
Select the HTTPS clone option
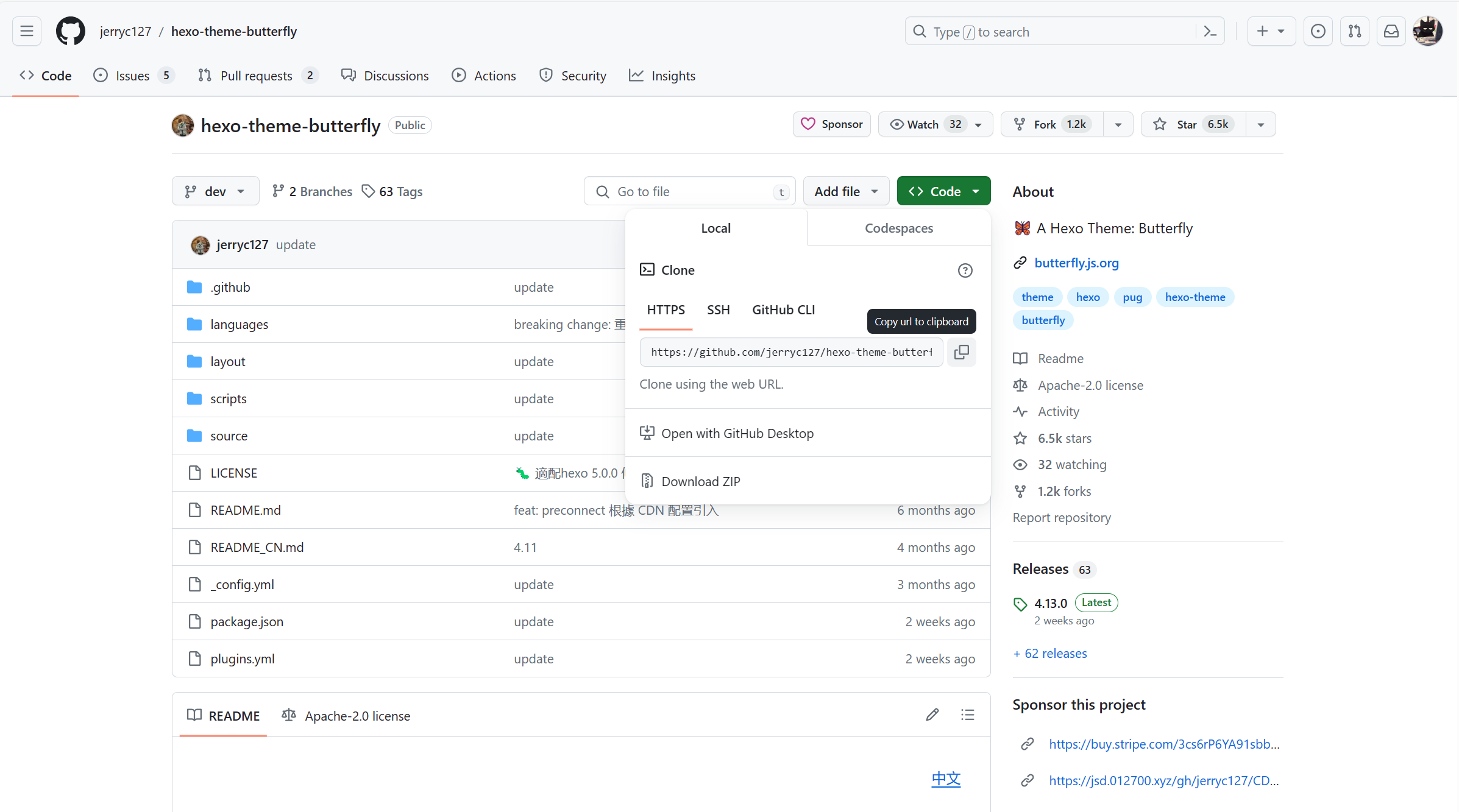666,309
